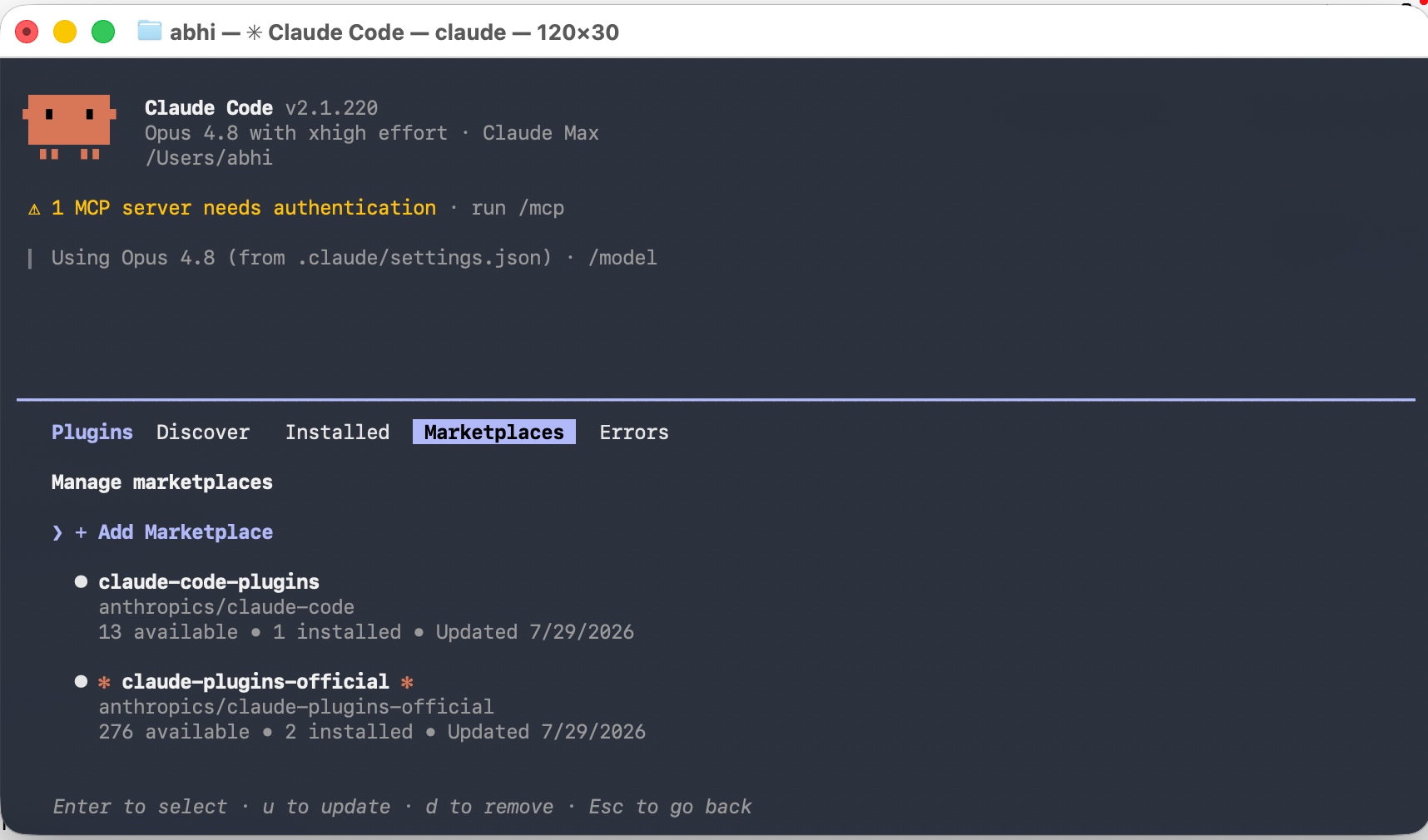Click the asterisk icon in the window title
The image size is (1428, 840).
coord(254,32)
